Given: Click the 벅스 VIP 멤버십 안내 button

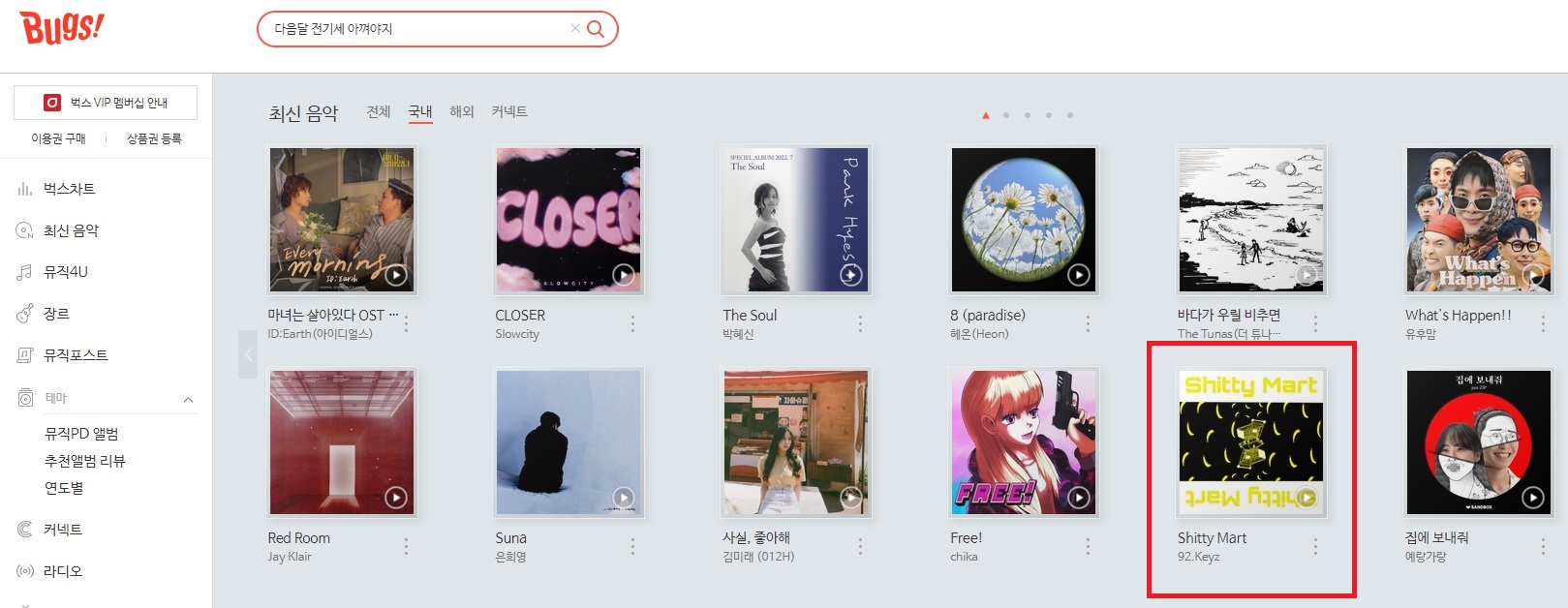Looking at the screenshot, I should 106,103.
